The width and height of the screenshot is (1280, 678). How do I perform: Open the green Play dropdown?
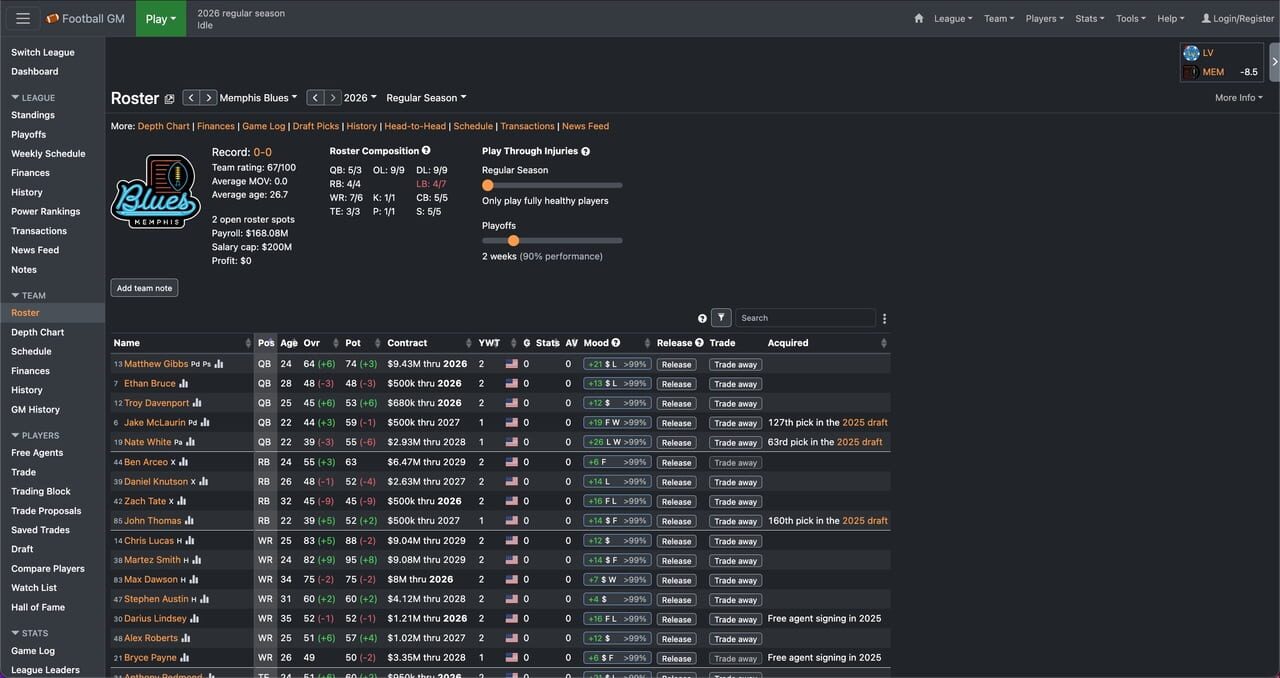[x=160, y=18]
